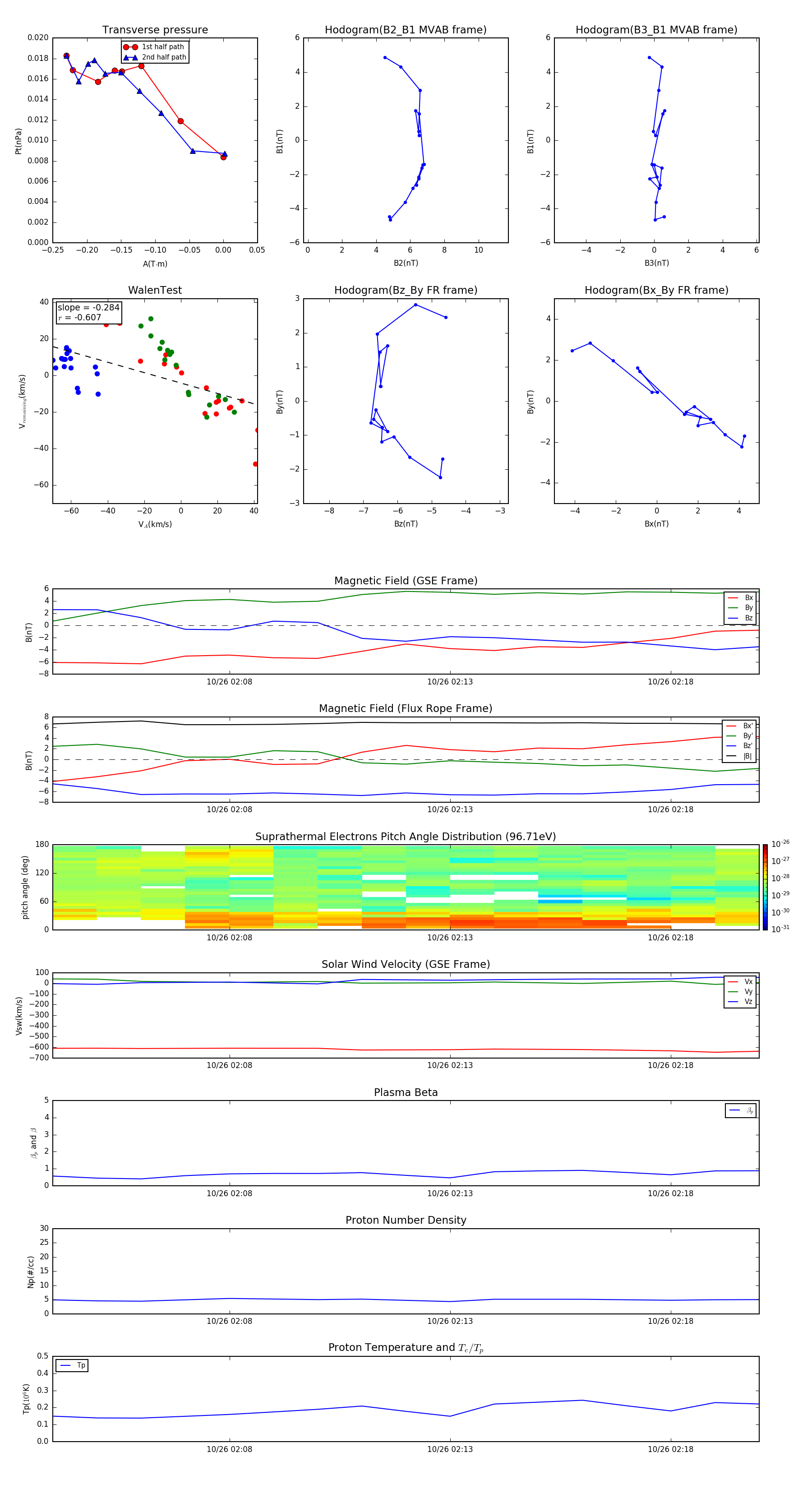The image size is (812, 1489).
Task: Click the 'r = -0.607' annotation
Action: coord(80,317)
